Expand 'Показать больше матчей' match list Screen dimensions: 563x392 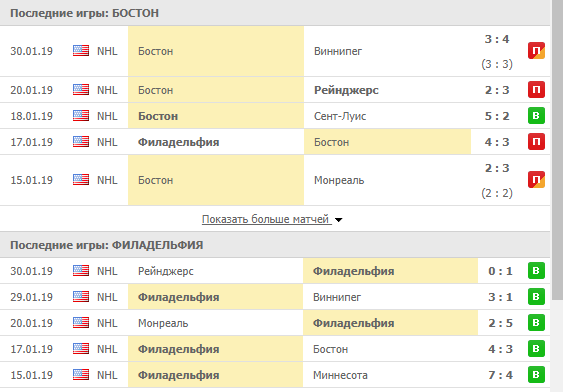265,219
